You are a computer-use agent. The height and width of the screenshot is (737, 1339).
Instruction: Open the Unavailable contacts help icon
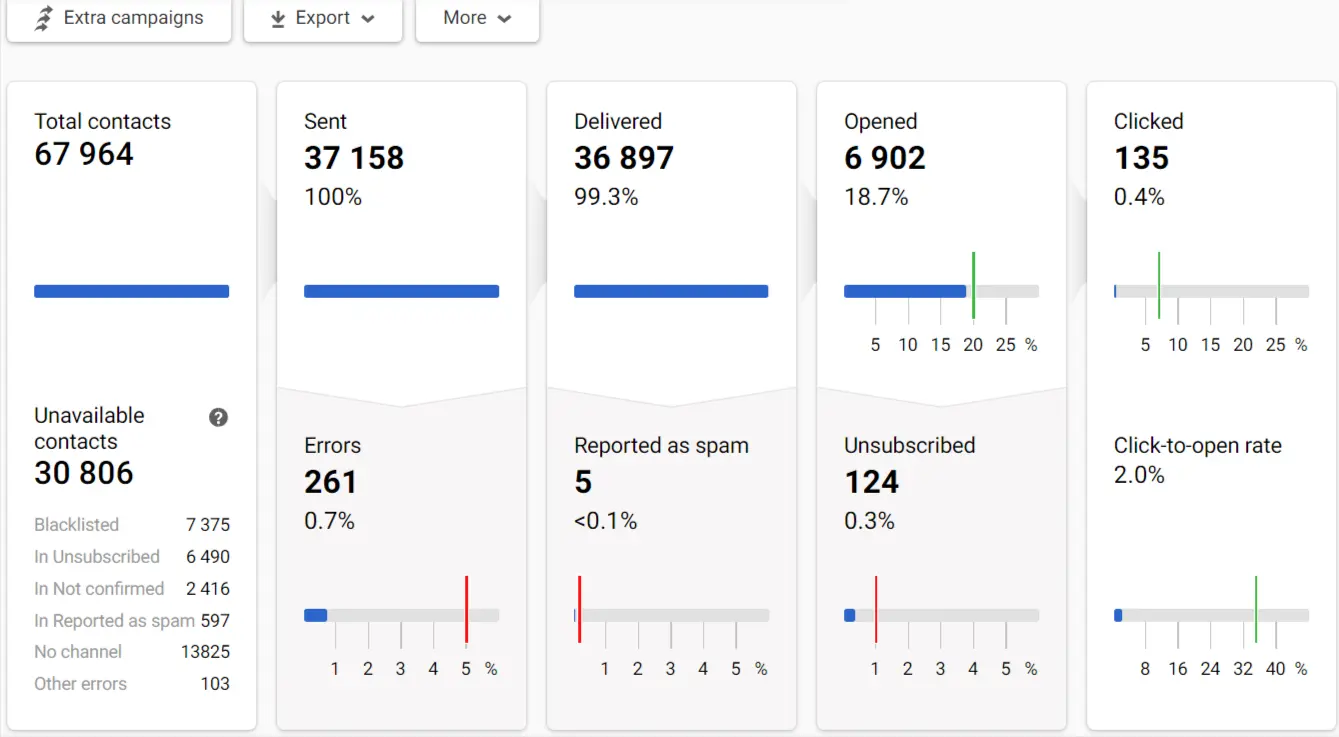click(218, 418)
